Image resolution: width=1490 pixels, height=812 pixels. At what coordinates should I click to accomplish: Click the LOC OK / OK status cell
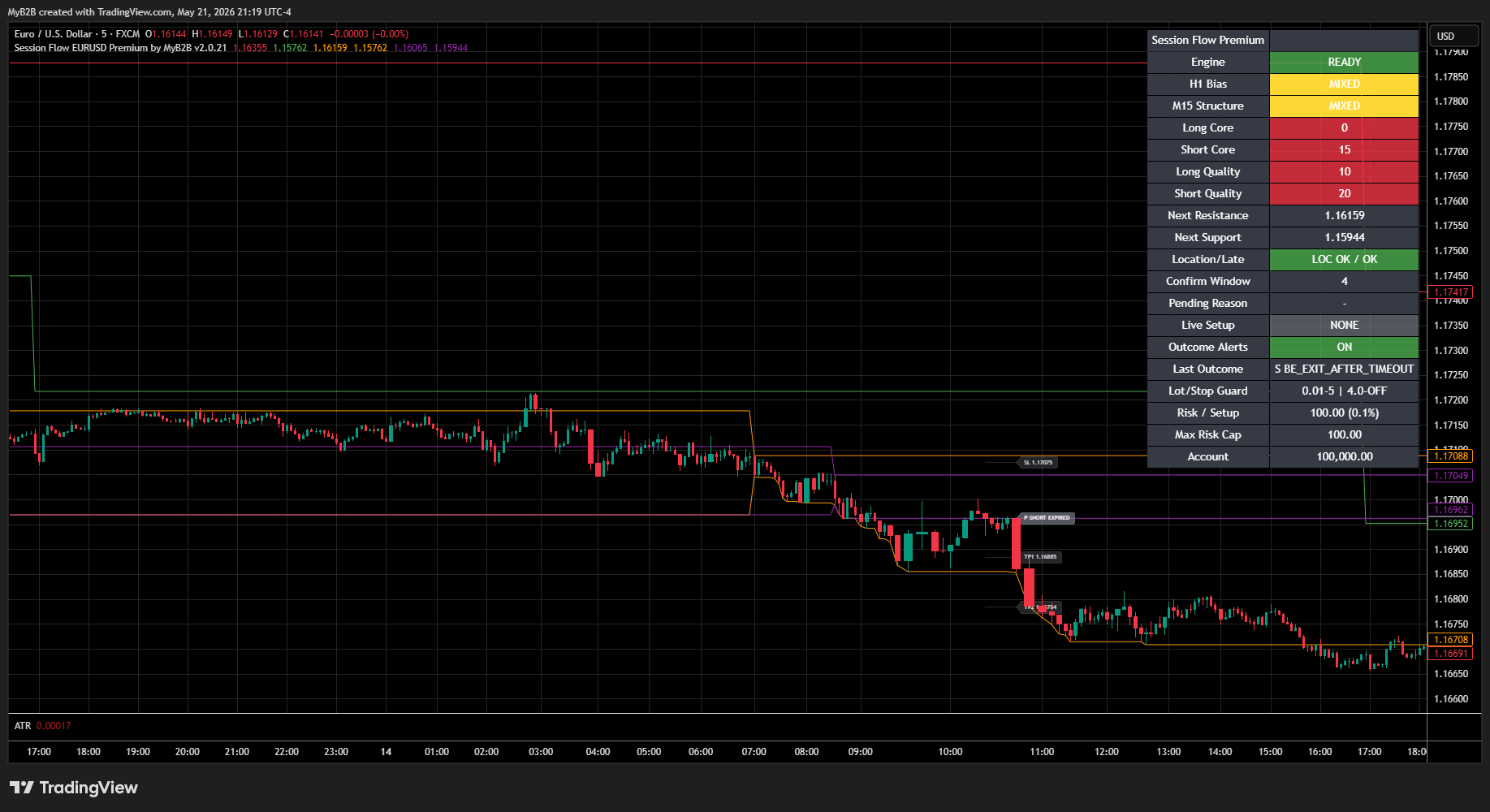click(x=1344, y=259)
